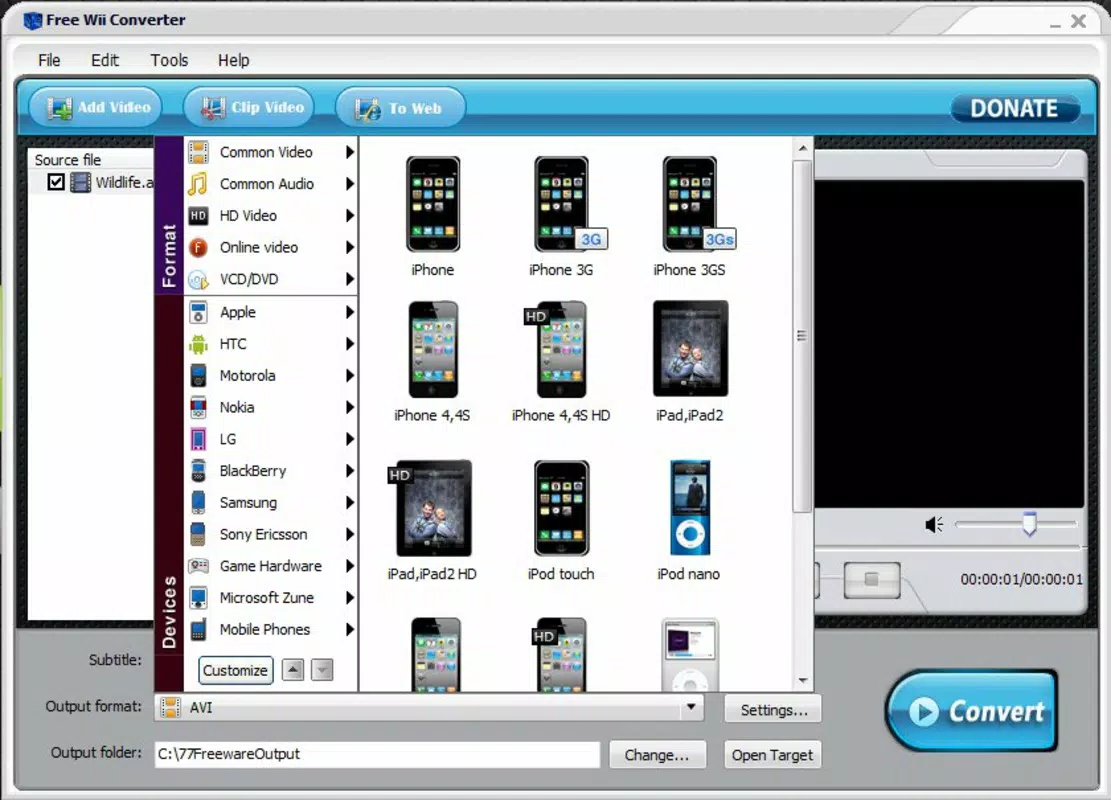Click the Nokia phone icon
Image resolution: width=1111 pixels, height=800 pixels.
198,407
